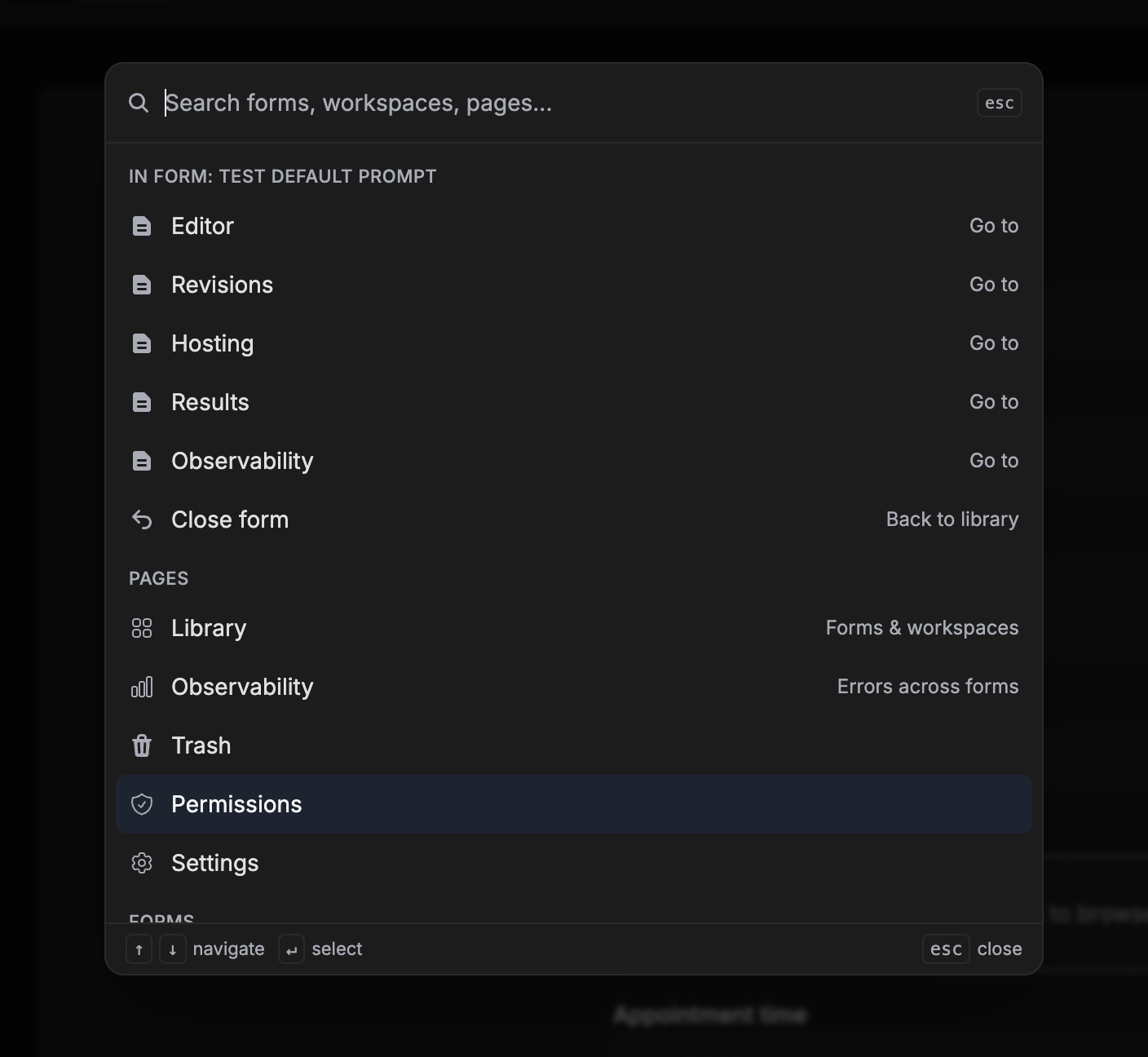Click the esc close key in footer
This screenshot has width=1148, height=1057.
[x=946, y=949]
